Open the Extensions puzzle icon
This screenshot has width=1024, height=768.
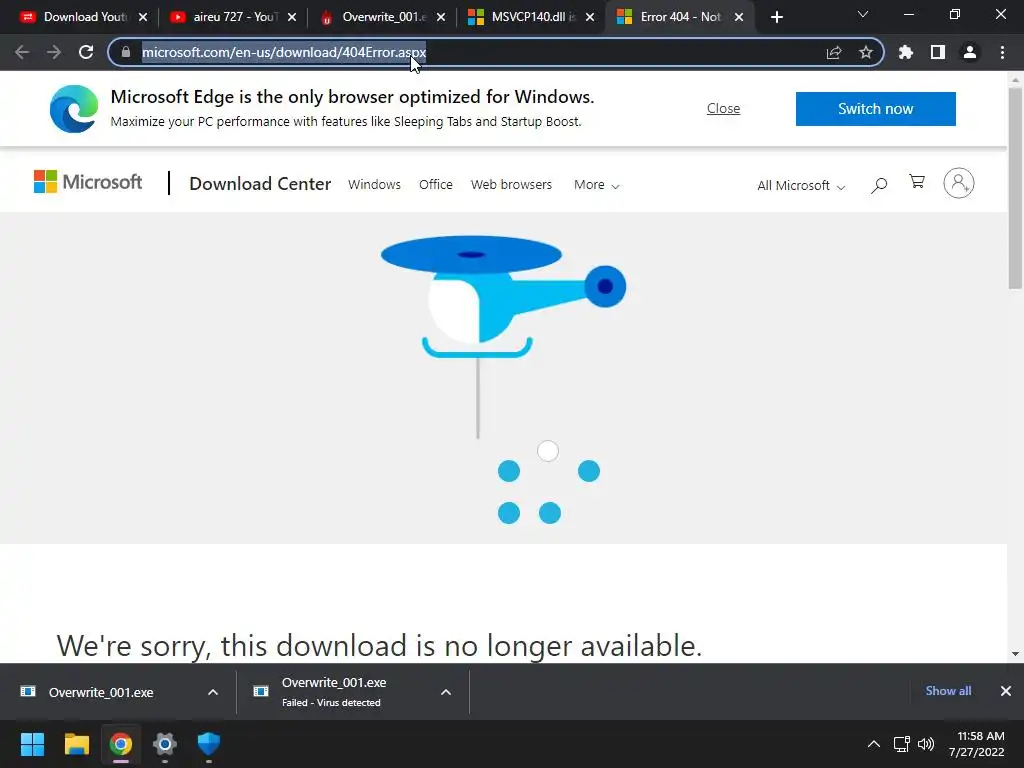point(906,52)
